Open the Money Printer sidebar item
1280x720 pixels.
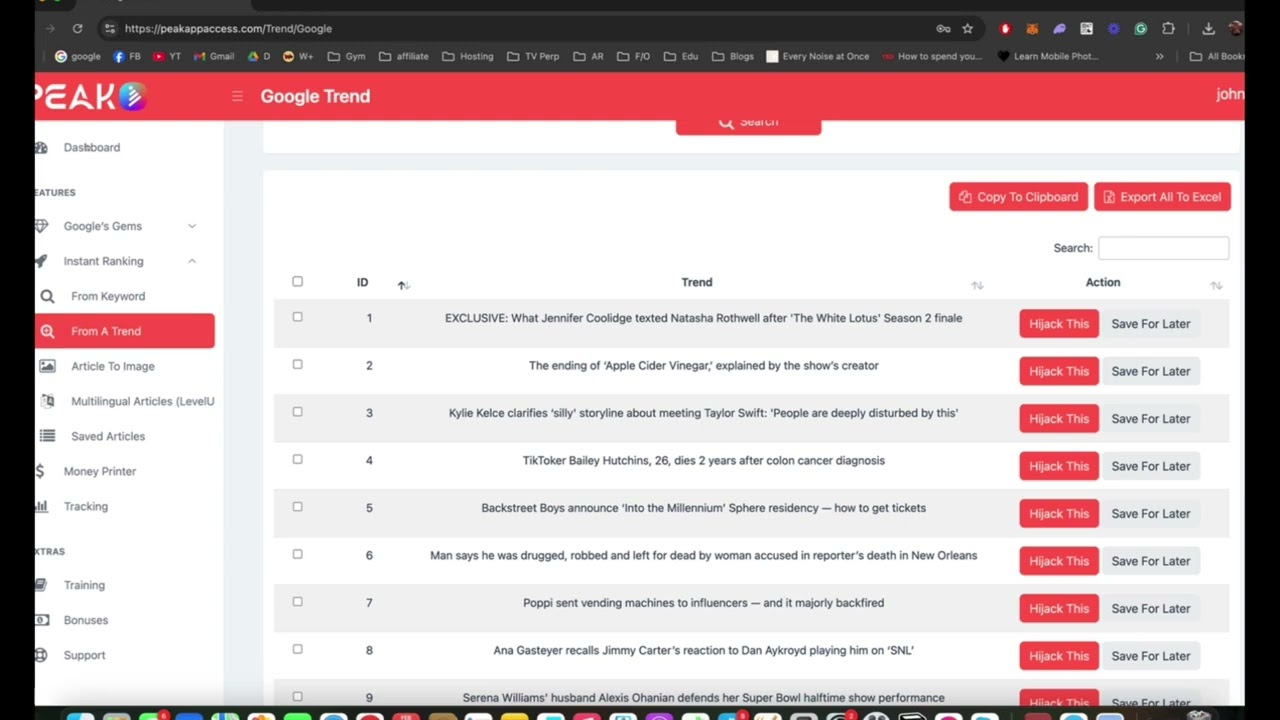(99, 471)
